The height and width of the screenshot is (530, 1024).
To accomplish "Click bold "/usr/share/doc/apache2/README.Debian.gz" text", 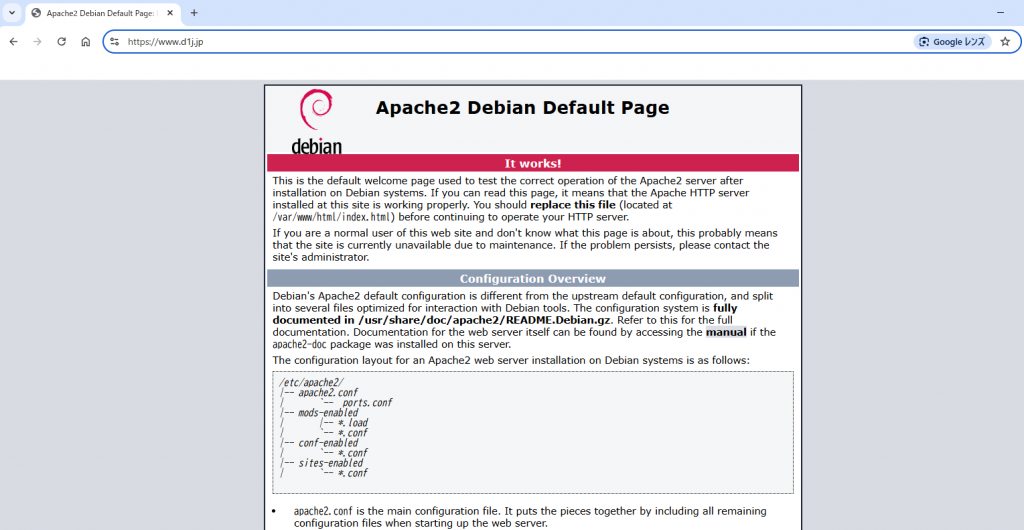I will pos(484,320).
